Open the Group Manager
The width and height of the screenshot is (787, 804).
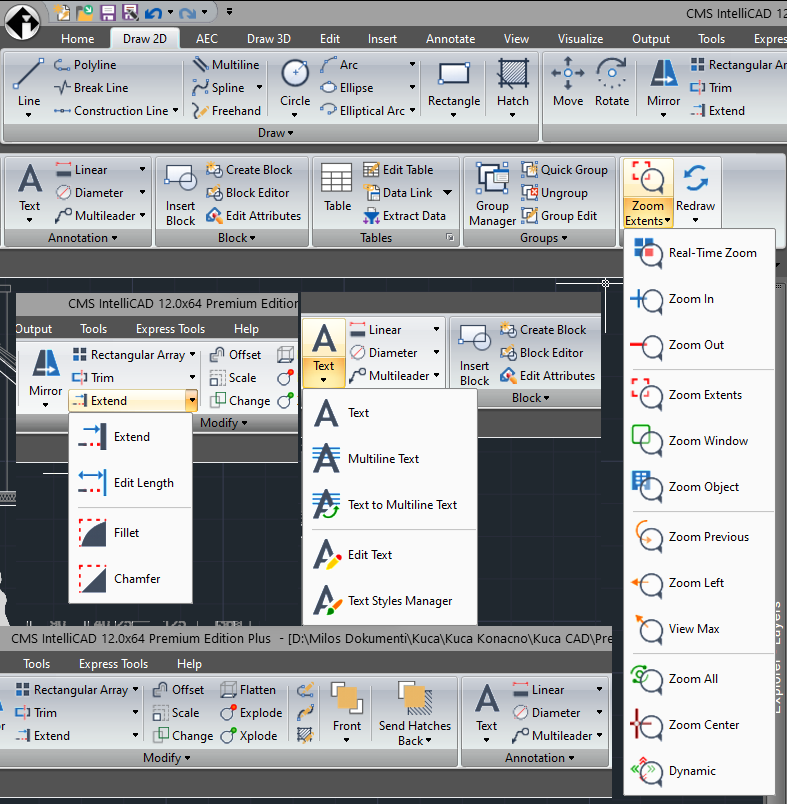[x=492, y=195]
